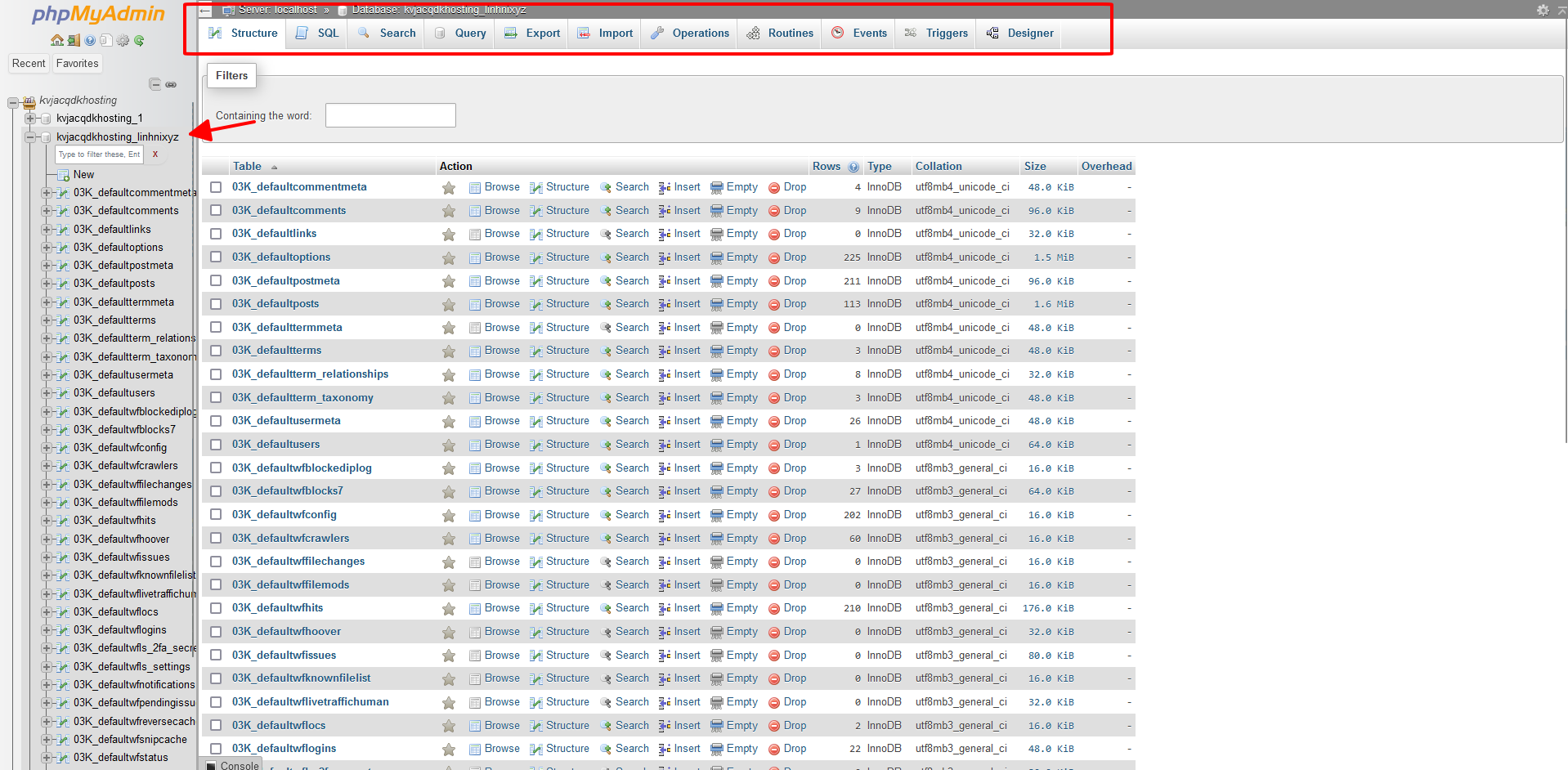This screenshot has width=1568, height=770.
Task: Switch to the Triggers tab
Action: [937, 34]
